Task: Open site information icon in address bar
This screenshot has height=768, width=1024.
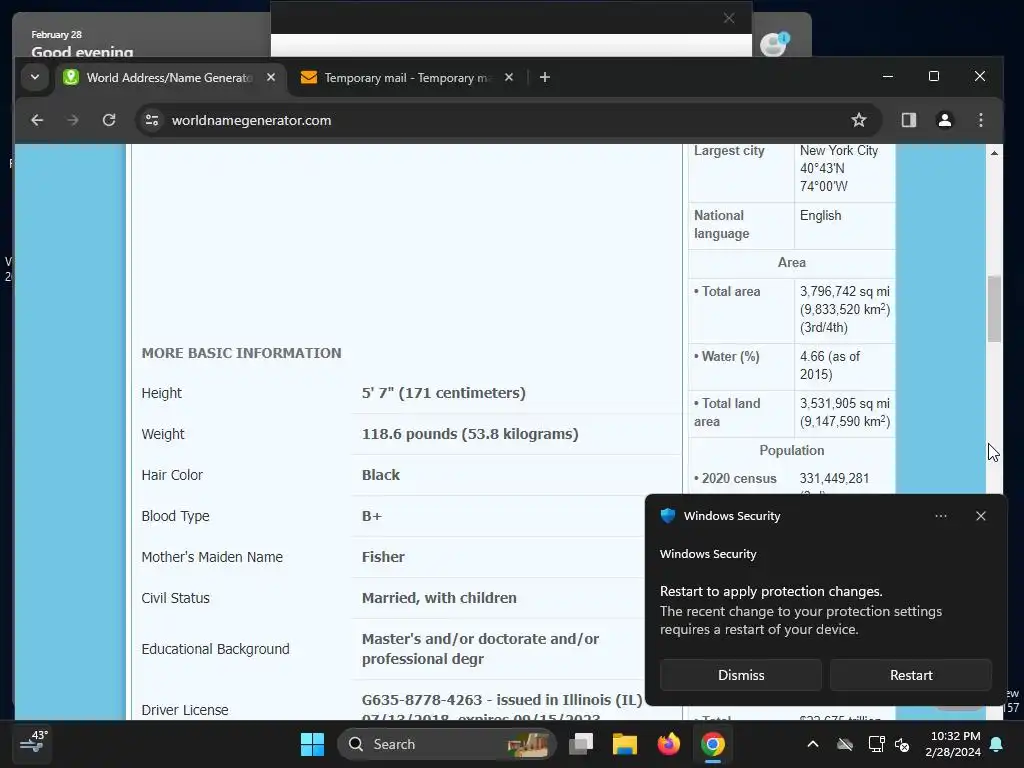Action: 152,120
